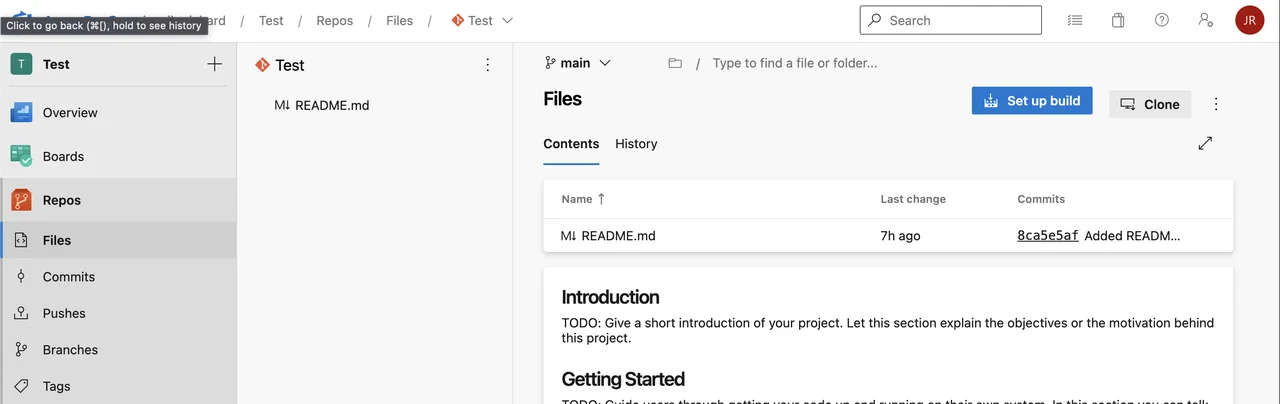
Task: Open Boards in the sidebar
Action: (118, 156)
